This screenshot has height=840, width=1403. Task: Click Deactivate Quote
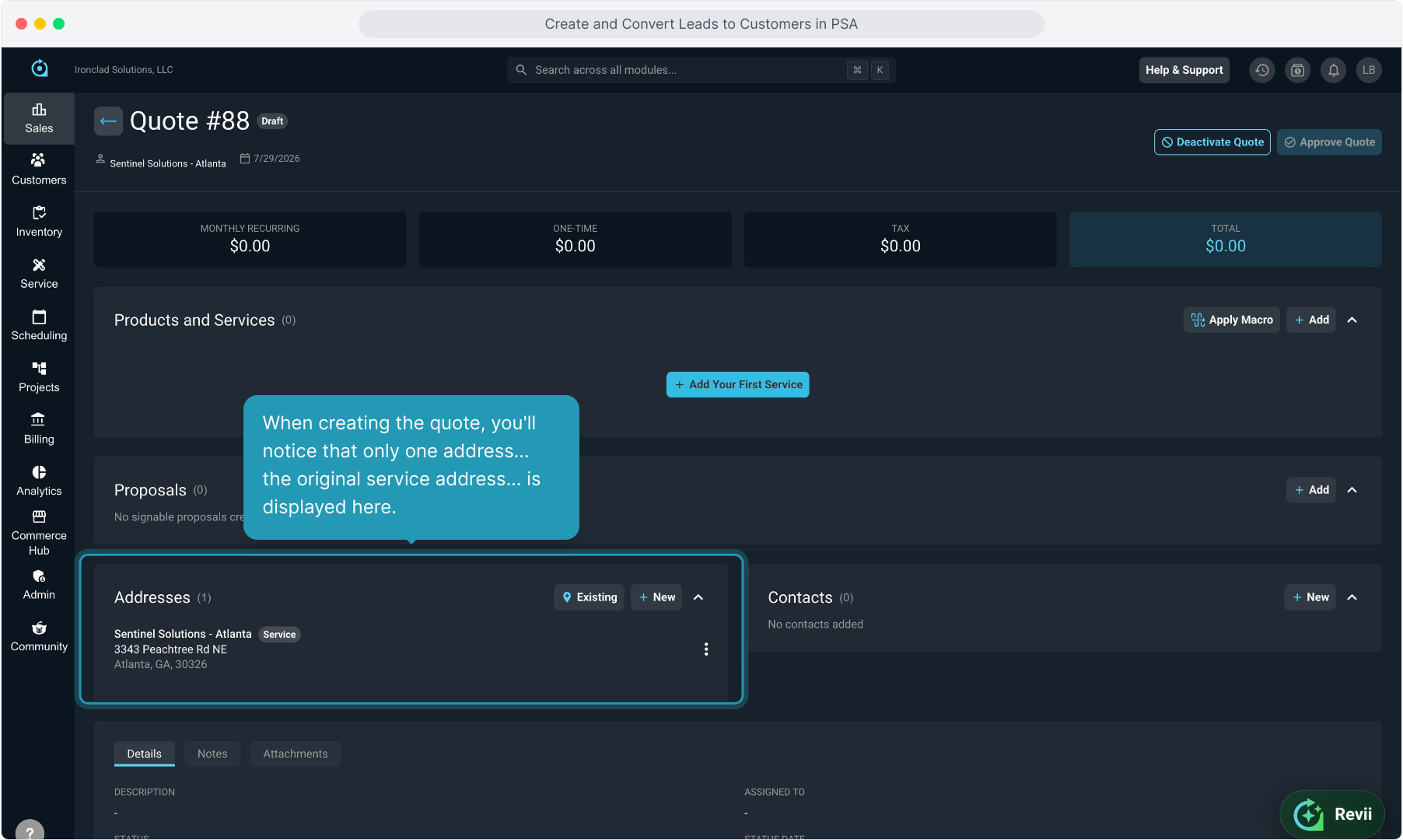[x=1212, y=142]
